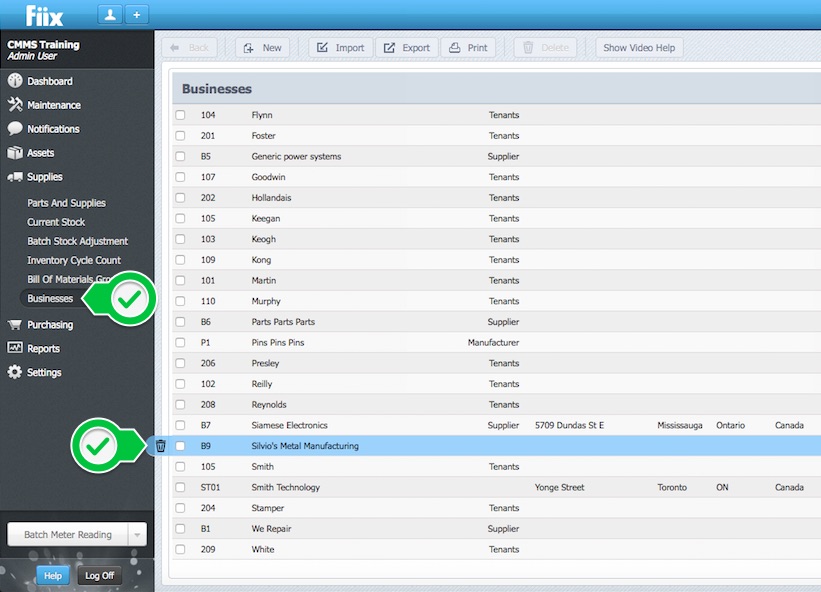Go to Current Stock
This screenshot has width=821, height=592.
click(56, 222)
